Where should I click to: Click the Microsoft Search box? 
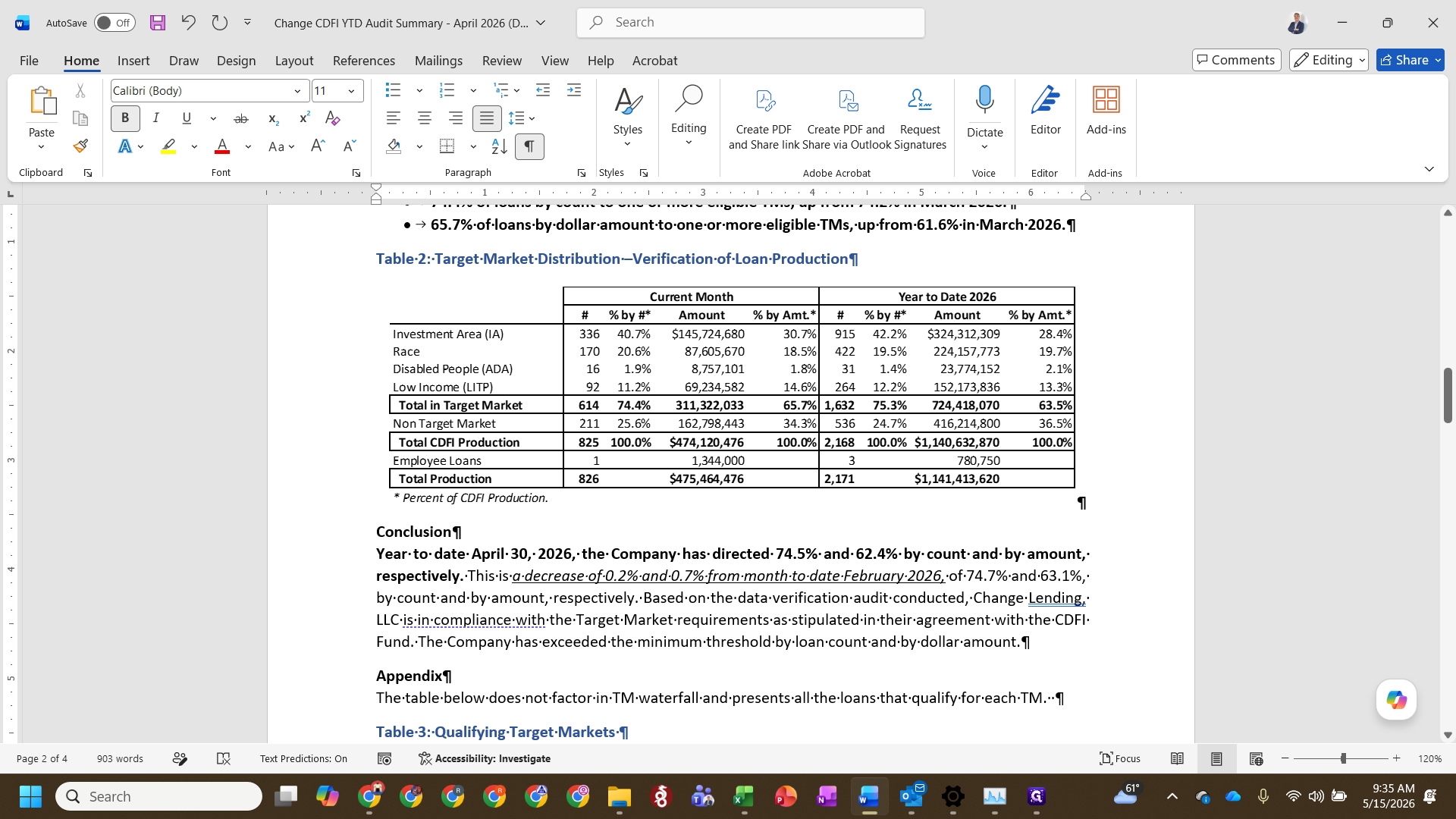point(751,23)
